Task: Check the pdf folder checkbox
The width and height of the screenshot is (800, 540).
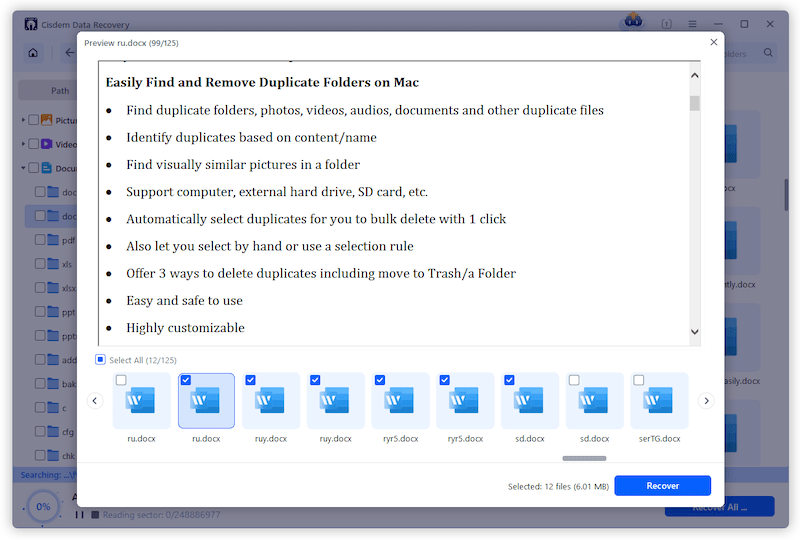Action: click(40, 240)
